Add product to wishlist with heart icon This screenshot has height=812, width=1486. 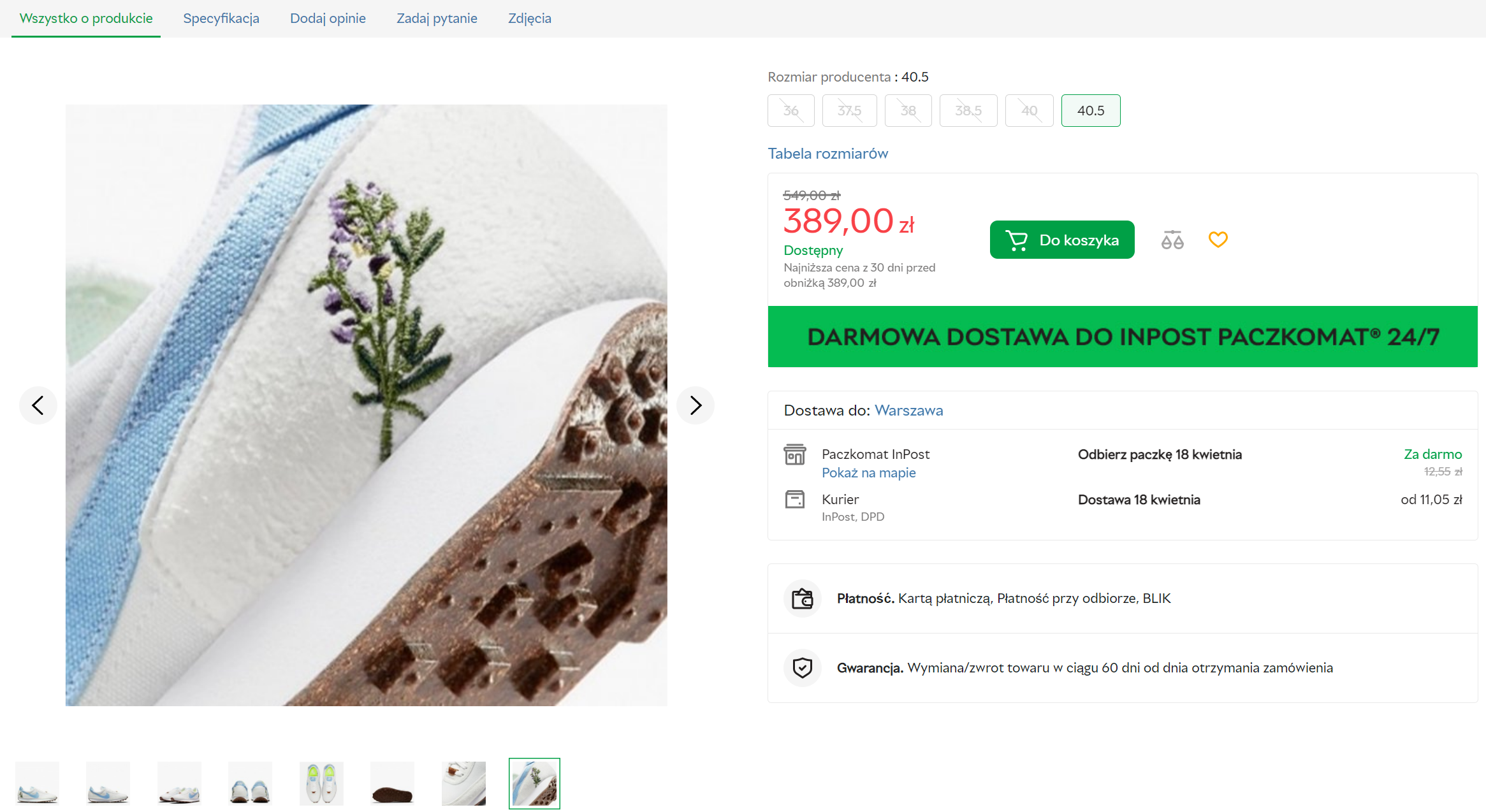point(1218,240)
